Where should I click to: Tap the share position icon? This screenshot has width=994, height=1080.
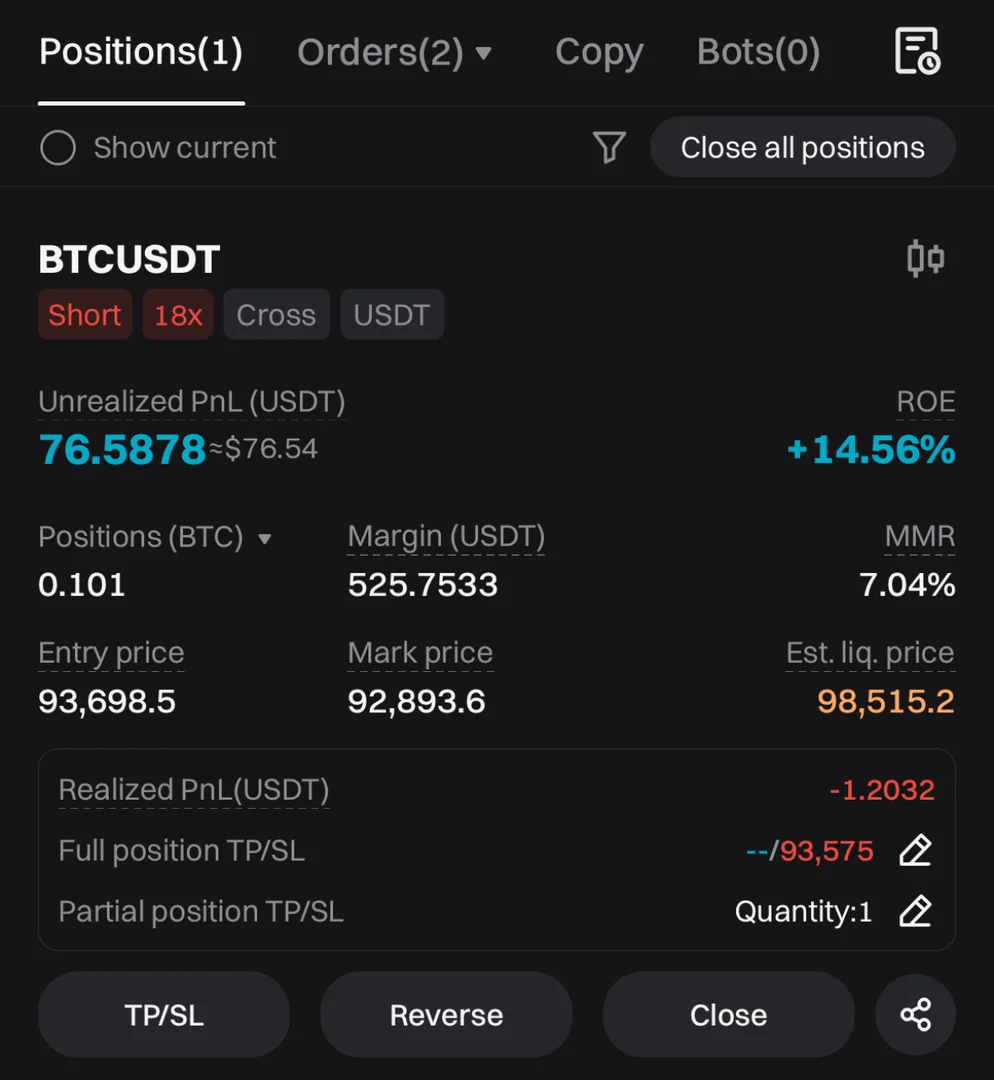click(x=915, y=1015)
